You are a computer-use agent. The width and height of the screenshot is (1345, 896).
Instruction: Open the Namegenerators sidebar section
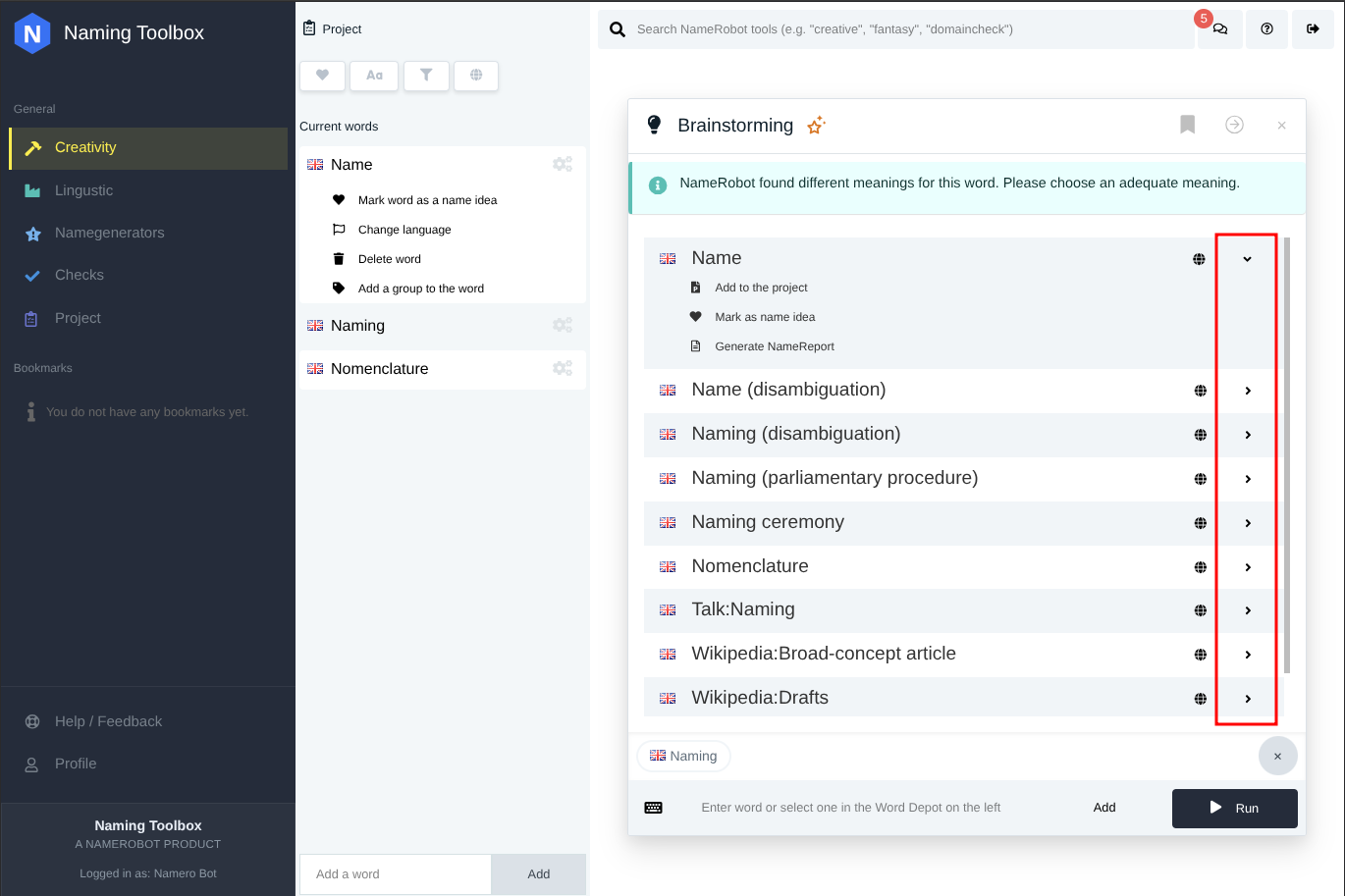click(109, 233)
